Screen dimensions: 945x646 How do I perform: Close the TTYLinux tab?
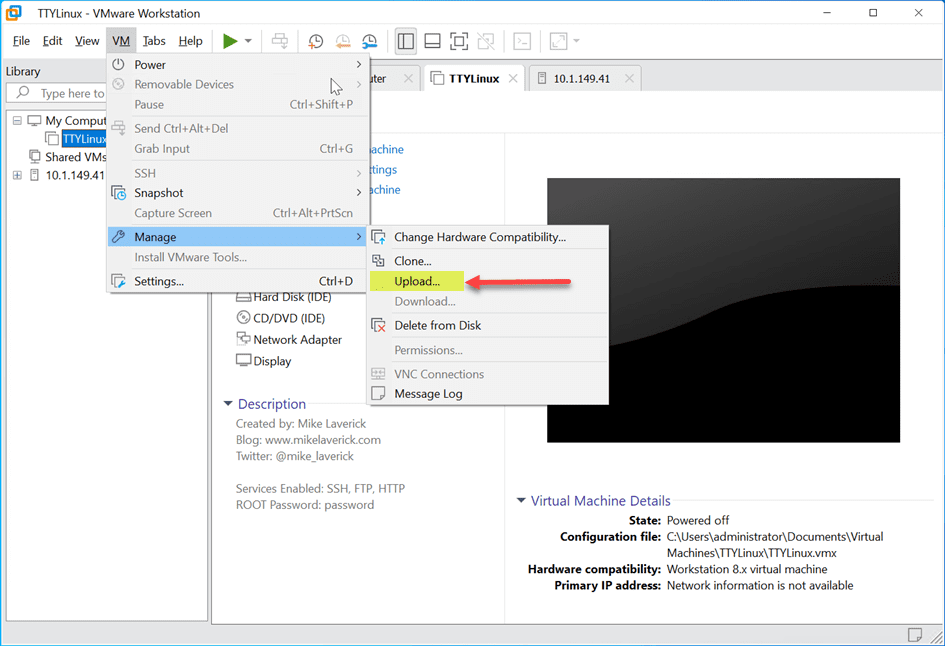coord(513,78)
